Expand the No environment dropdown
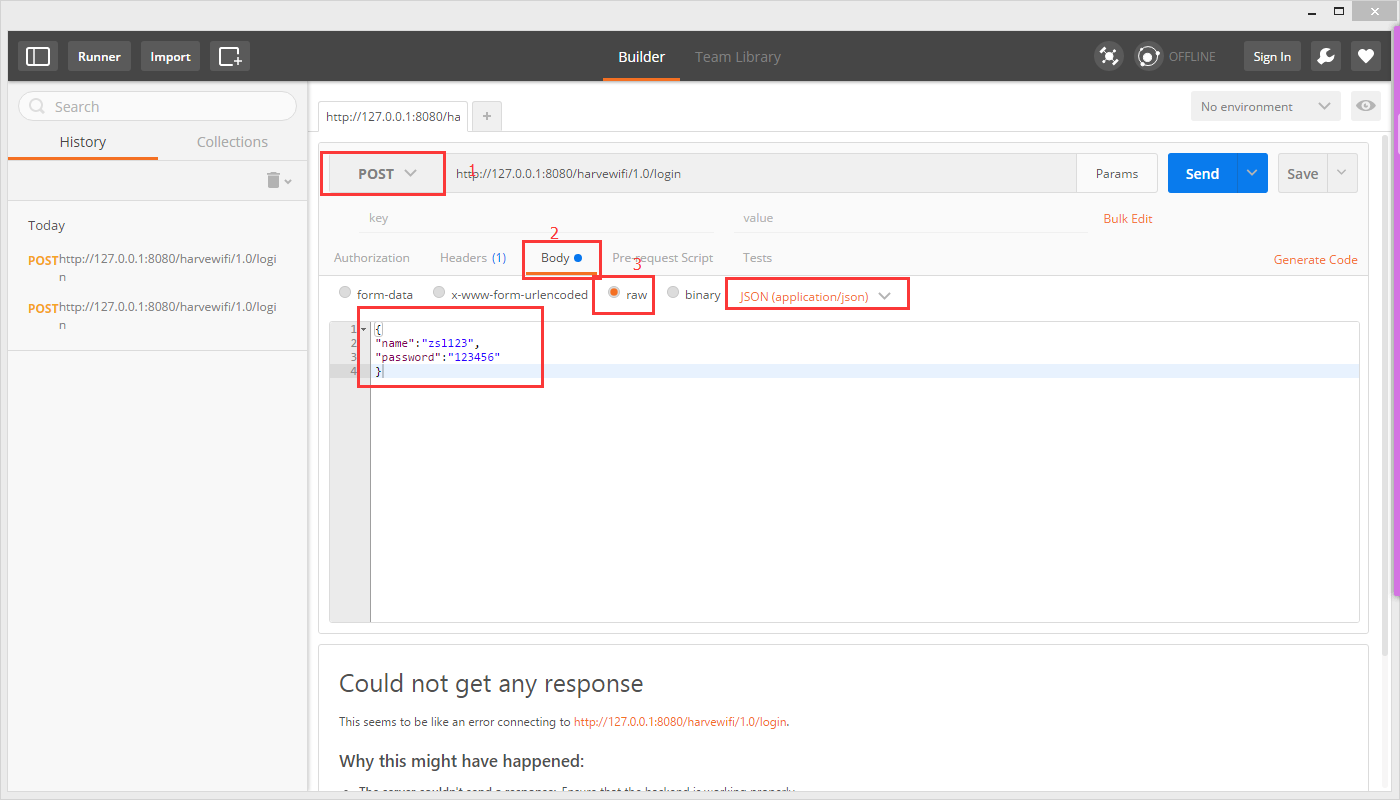 (x=1265, y=107)
